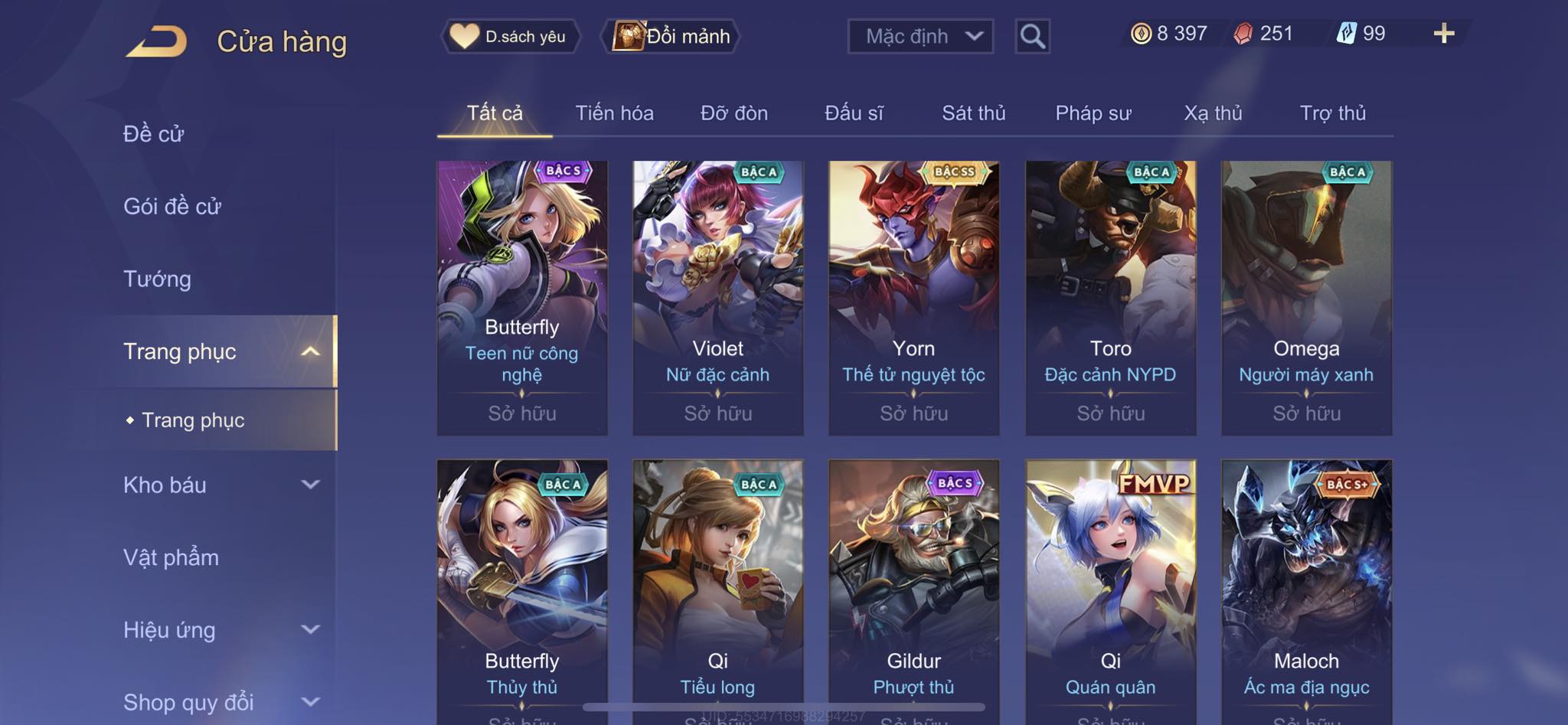Go to Tướng in the sidebar
The image size is (1568, 725).
(157, 279)
